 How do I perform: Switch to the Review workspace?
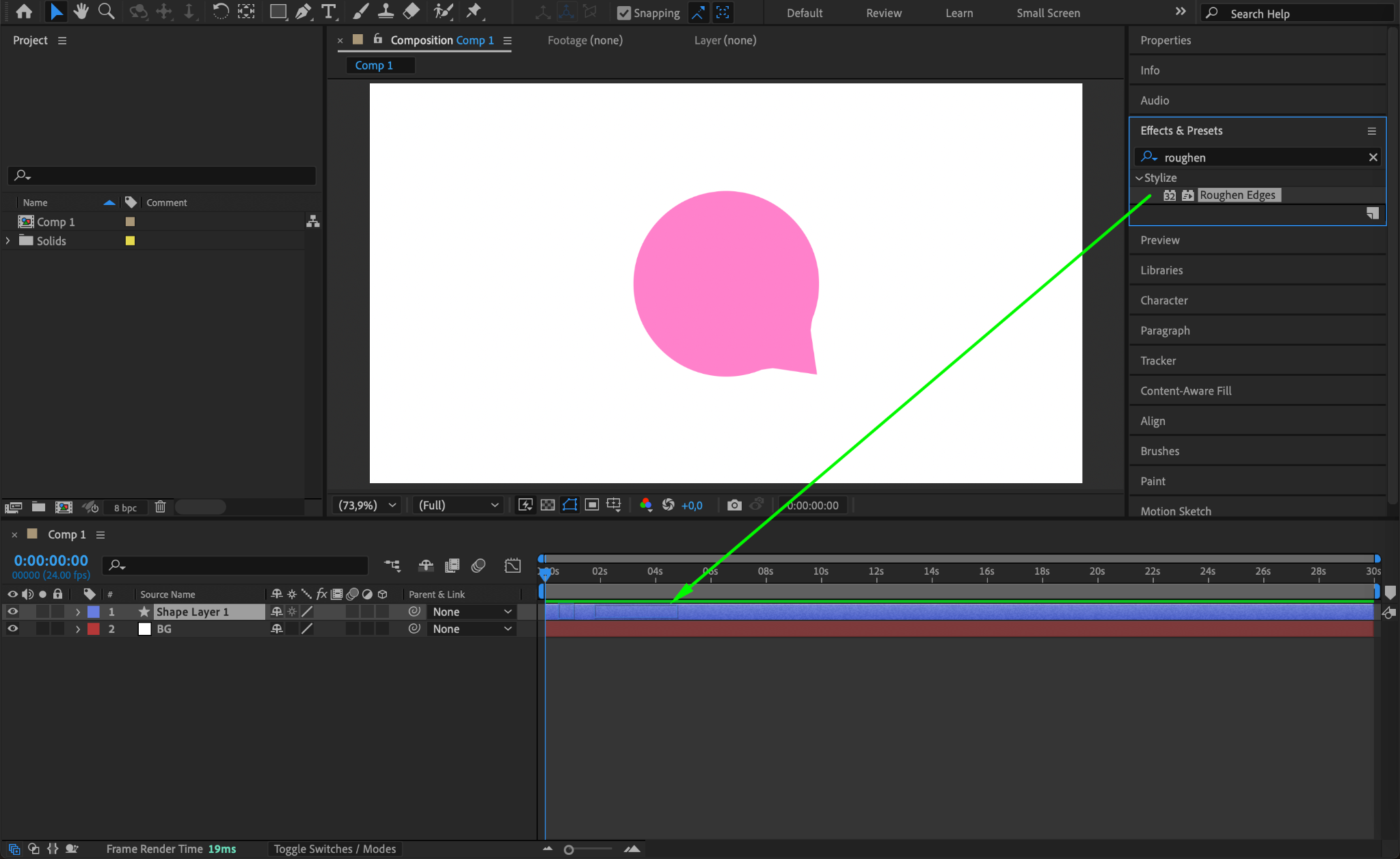pos(883,13)
